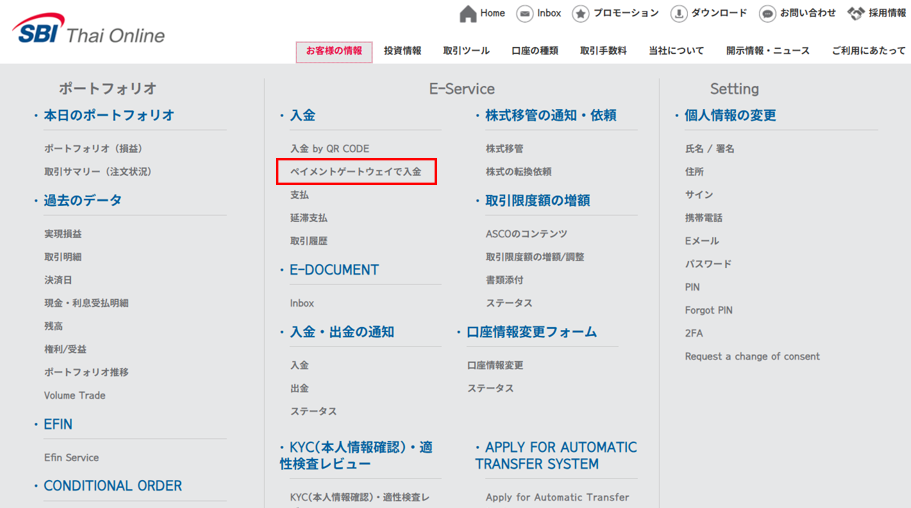Screen dimensions: 911x508
Task: Click the 採用情報 handshake icon
Action: [856, 13]
